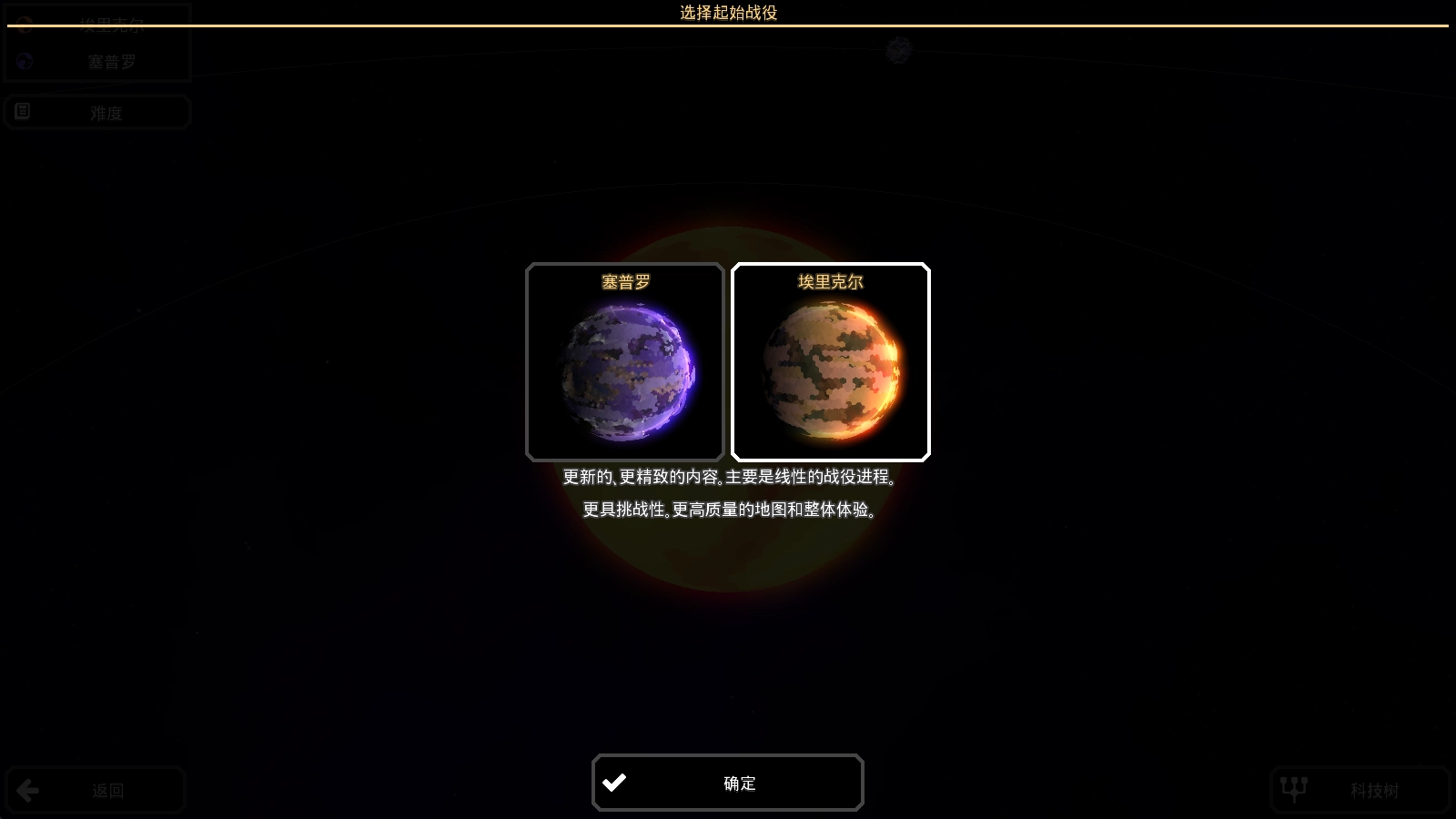Click the back arrow icon beside 返回
The height and width of the screenshot is (819, 1456).
27,790
